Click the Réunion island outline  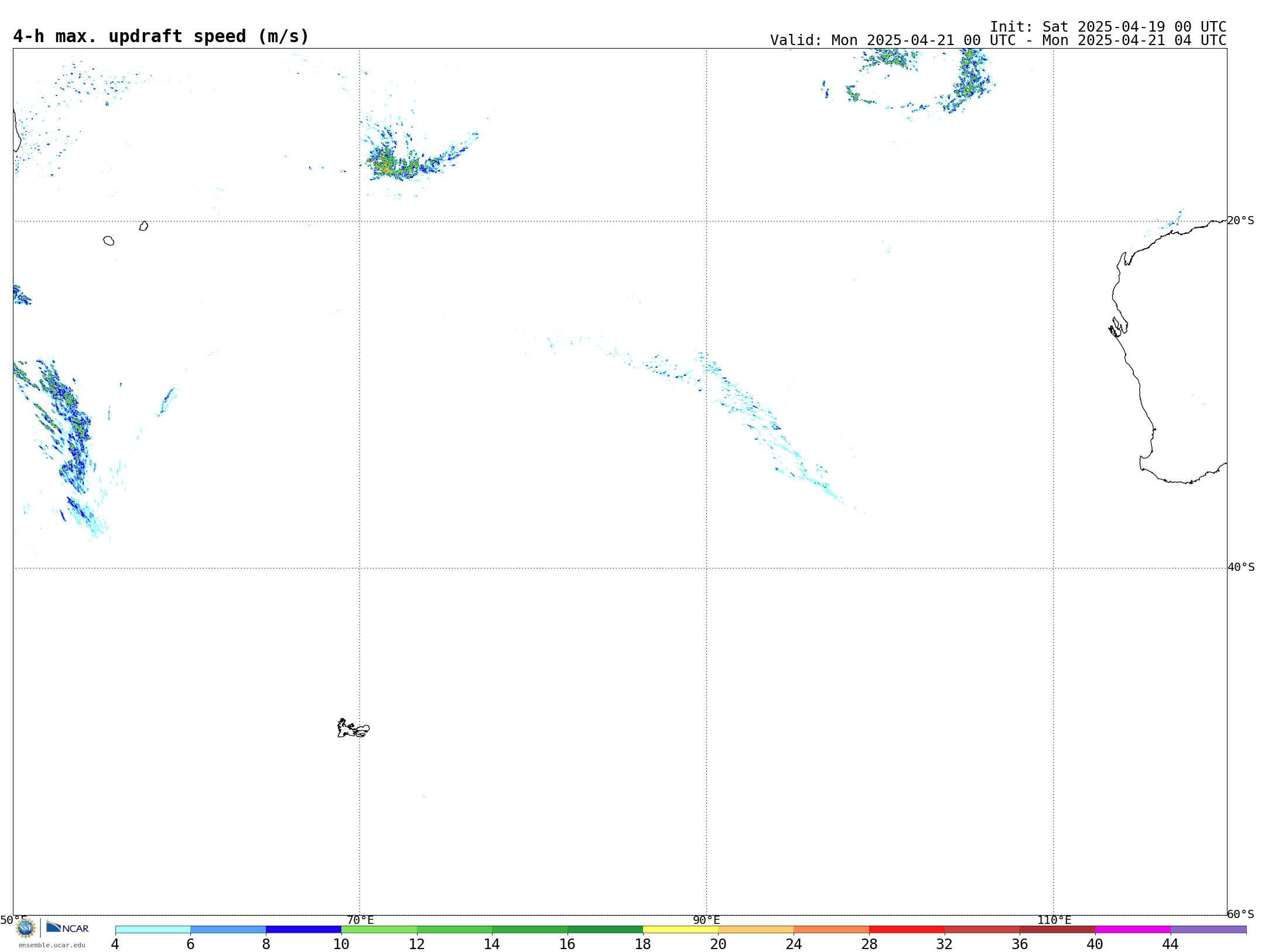pyautogui.click(x=108, y=241)
